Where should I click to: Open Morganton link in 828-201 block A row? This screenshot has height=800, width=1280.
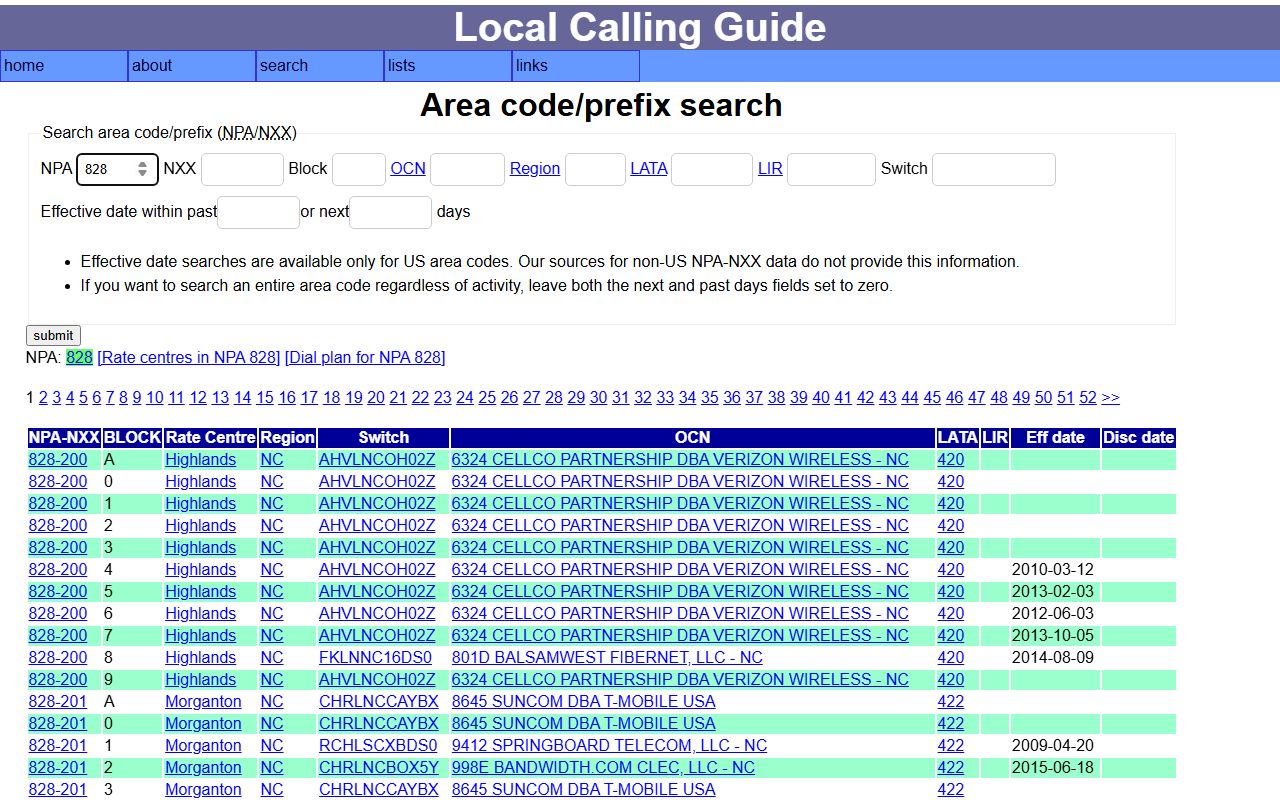pos(203,702)
